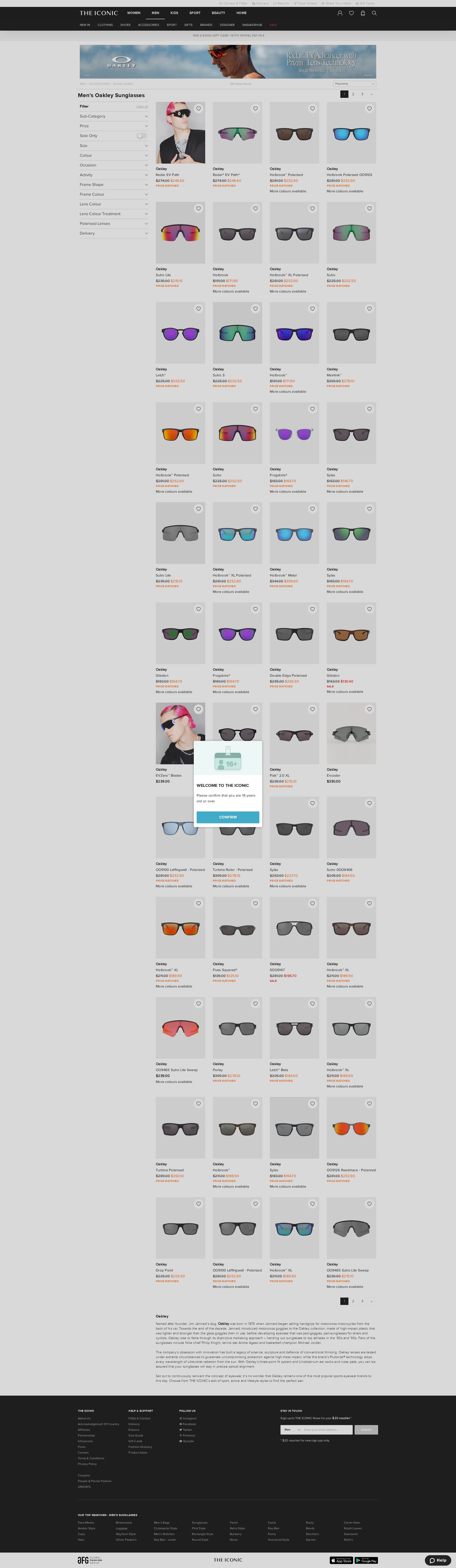
Task: Wishlist the Double Edge Polarised sunglasses
Action: [x=312, y=609]
